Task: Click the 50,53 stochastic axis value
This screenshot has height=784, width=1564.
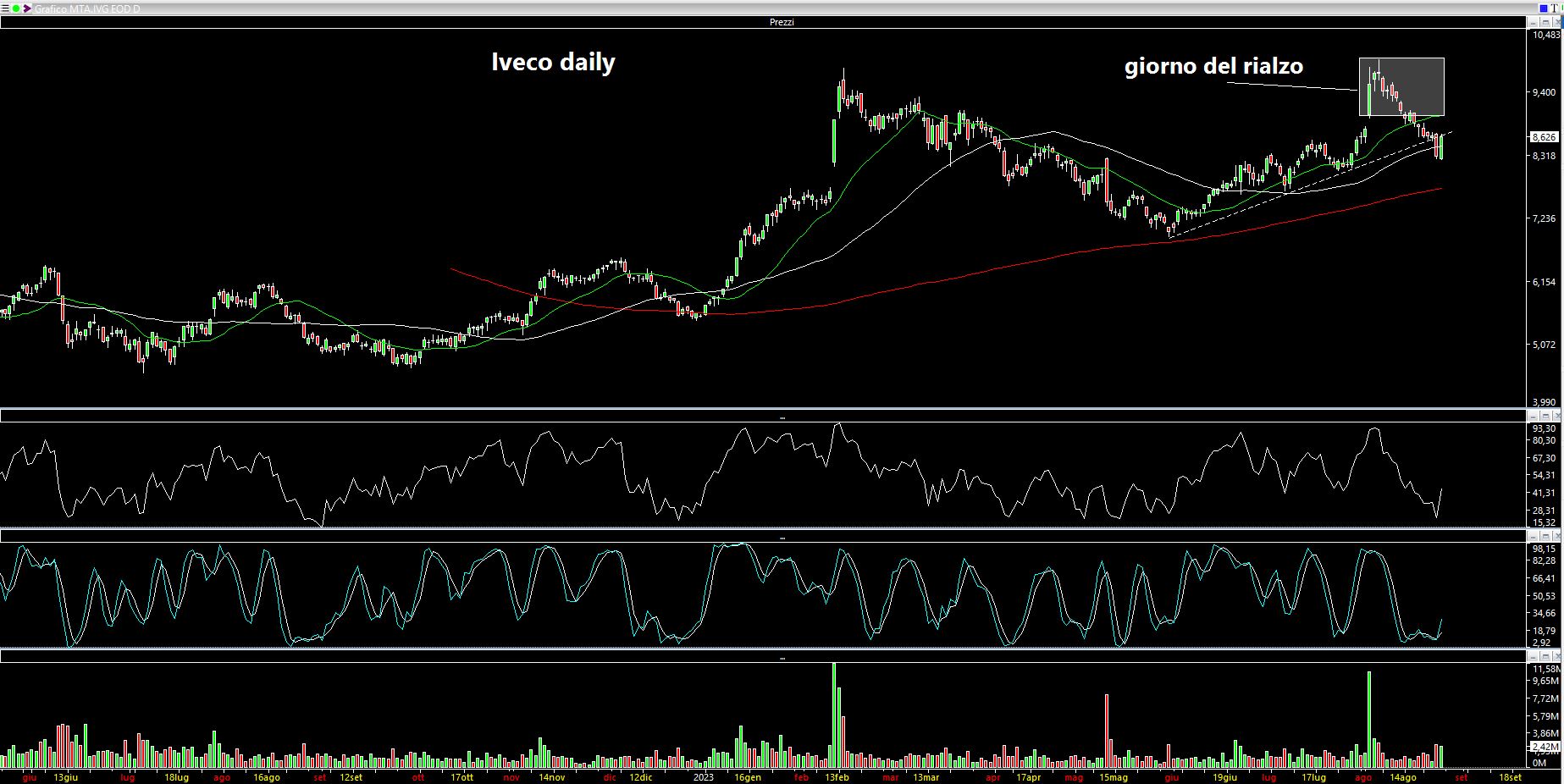Action: pyautogui.click(x=1545, y=596)
